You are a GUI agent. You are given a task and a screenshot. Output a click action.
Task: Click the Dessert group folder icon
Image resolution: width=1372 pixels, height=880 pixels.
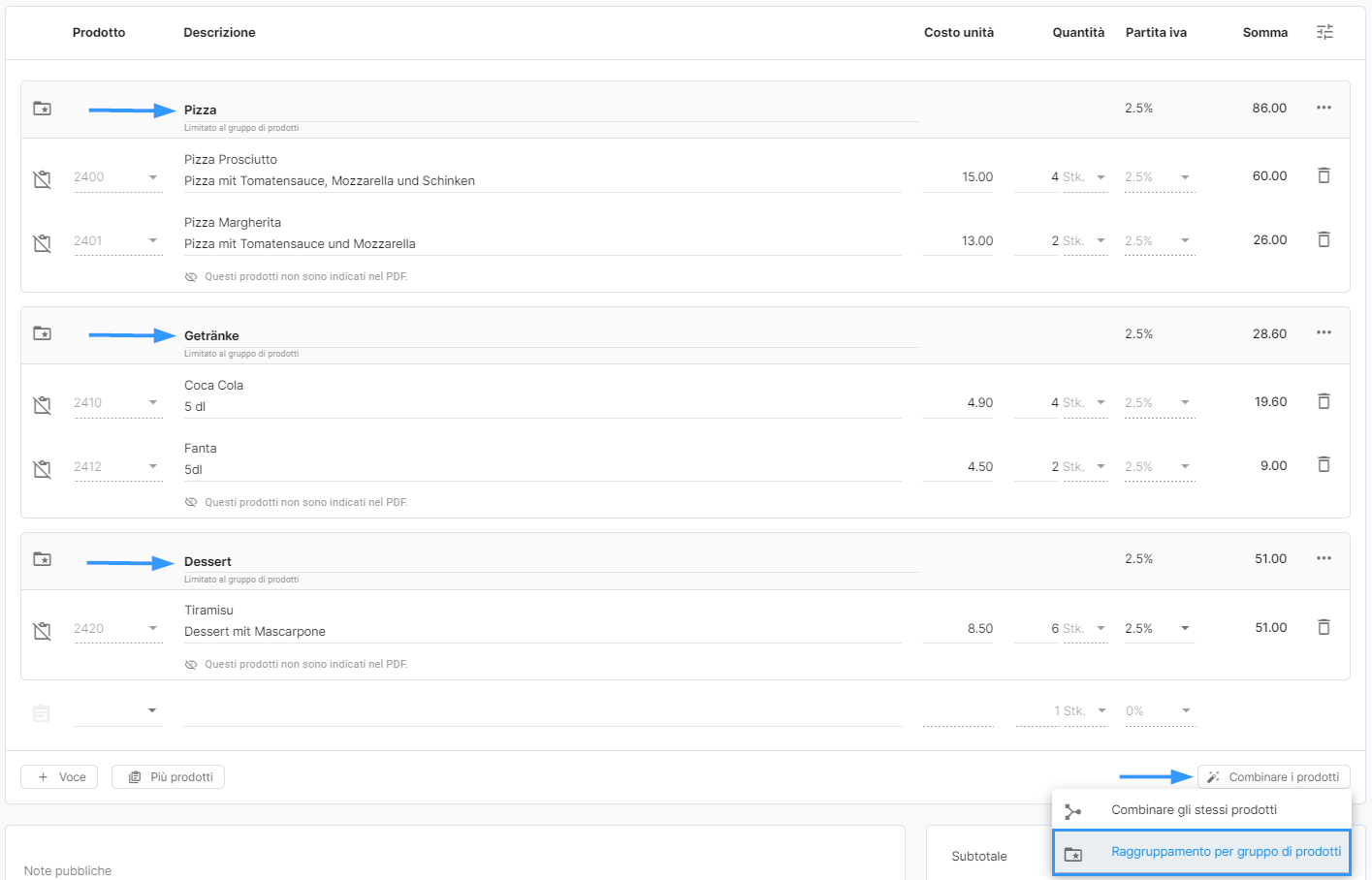pyautogui.click(x=43, y=559)
